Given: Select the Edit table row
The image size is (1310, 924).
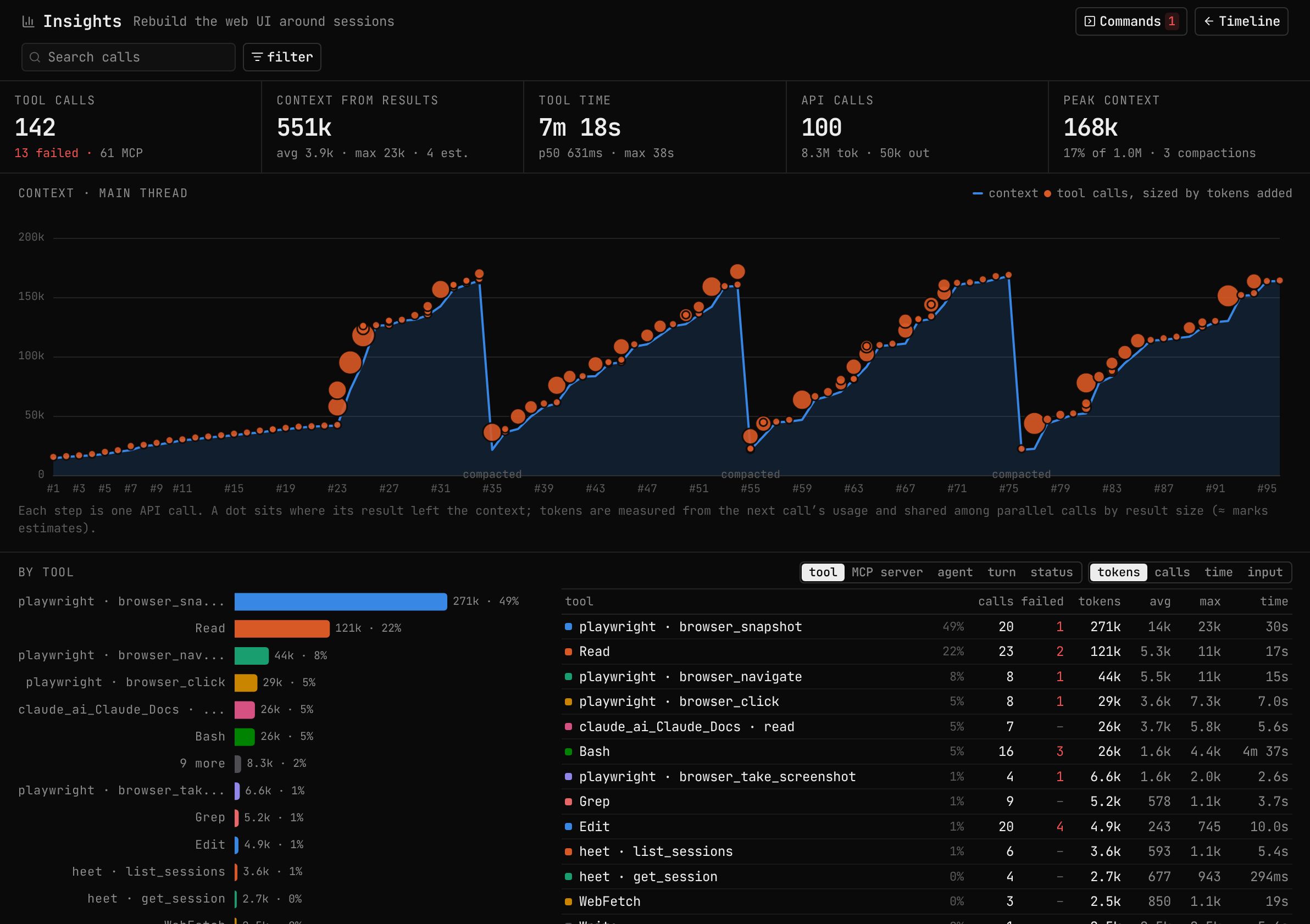Looking at the screenshot, I should 926,826.
